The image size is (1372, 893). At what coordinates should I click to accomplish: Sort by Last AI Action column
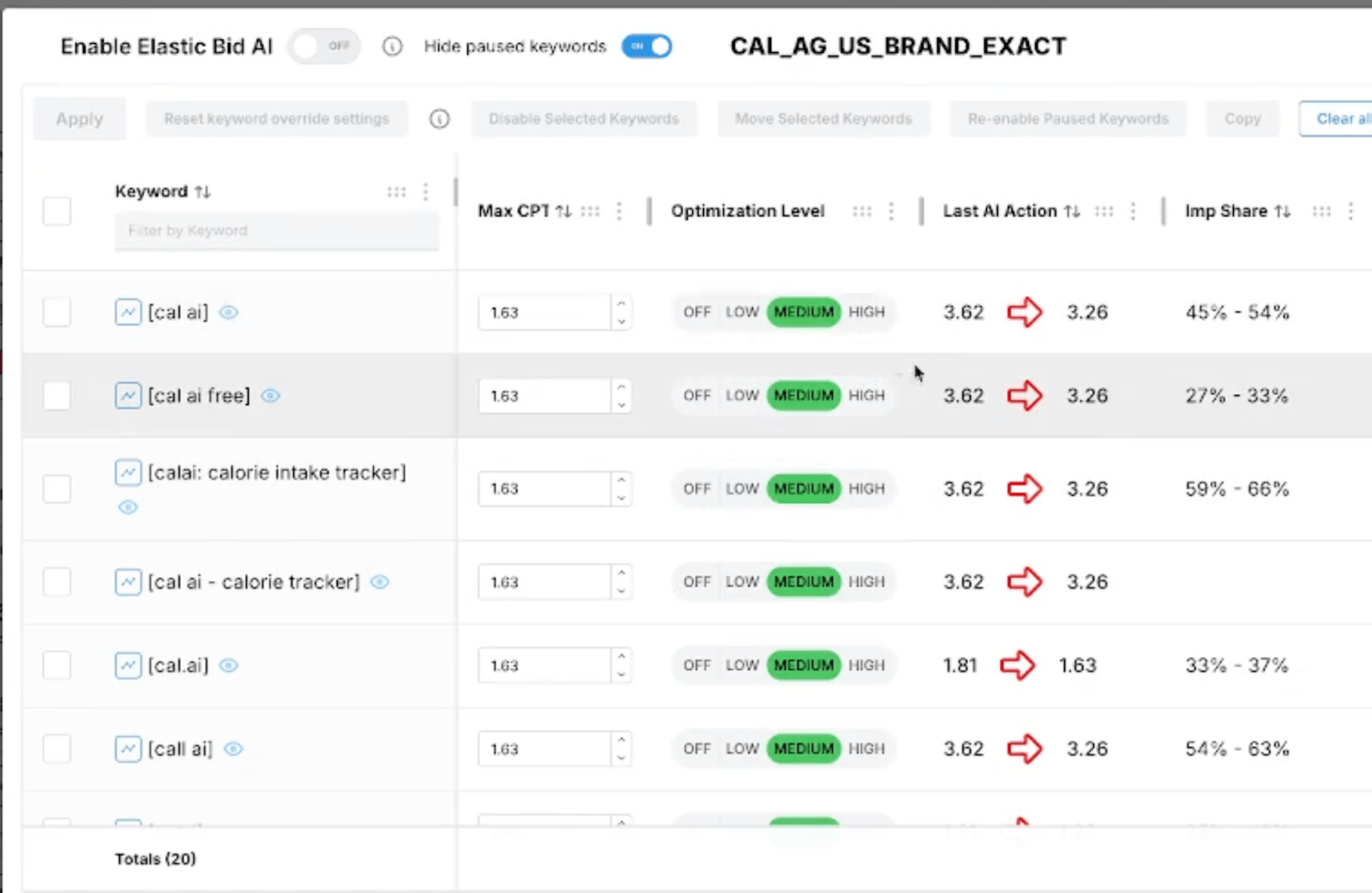click(x=1072, y=211)
